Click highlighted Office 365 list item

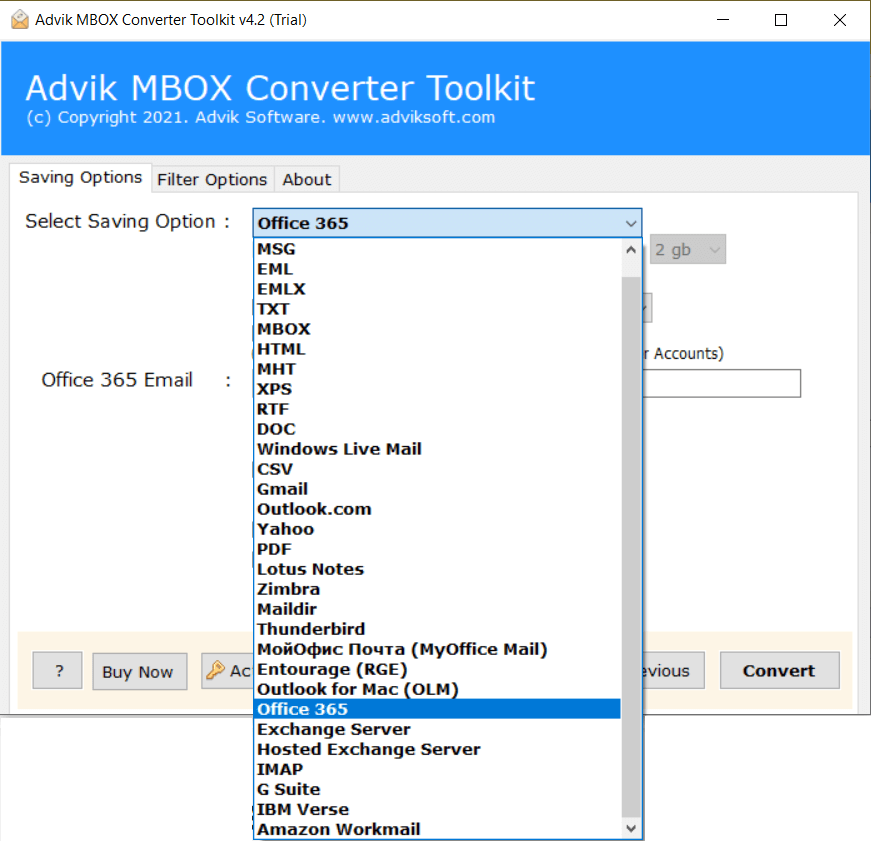[437, 709]
